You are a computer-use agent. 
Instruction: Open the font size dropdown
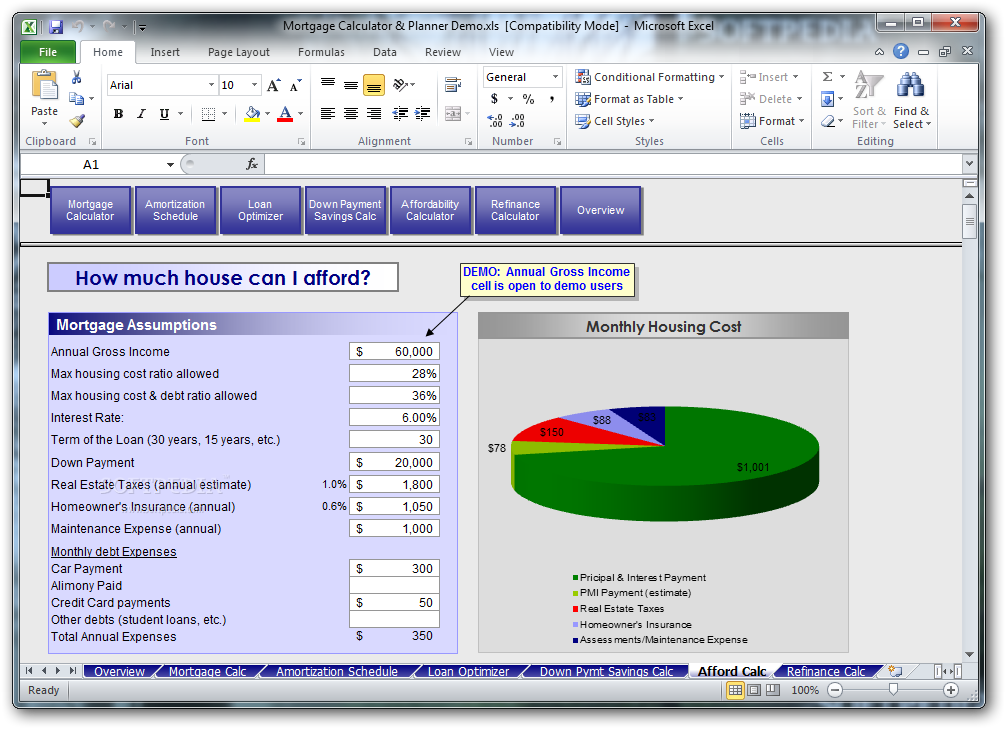(x=255, y=85)
